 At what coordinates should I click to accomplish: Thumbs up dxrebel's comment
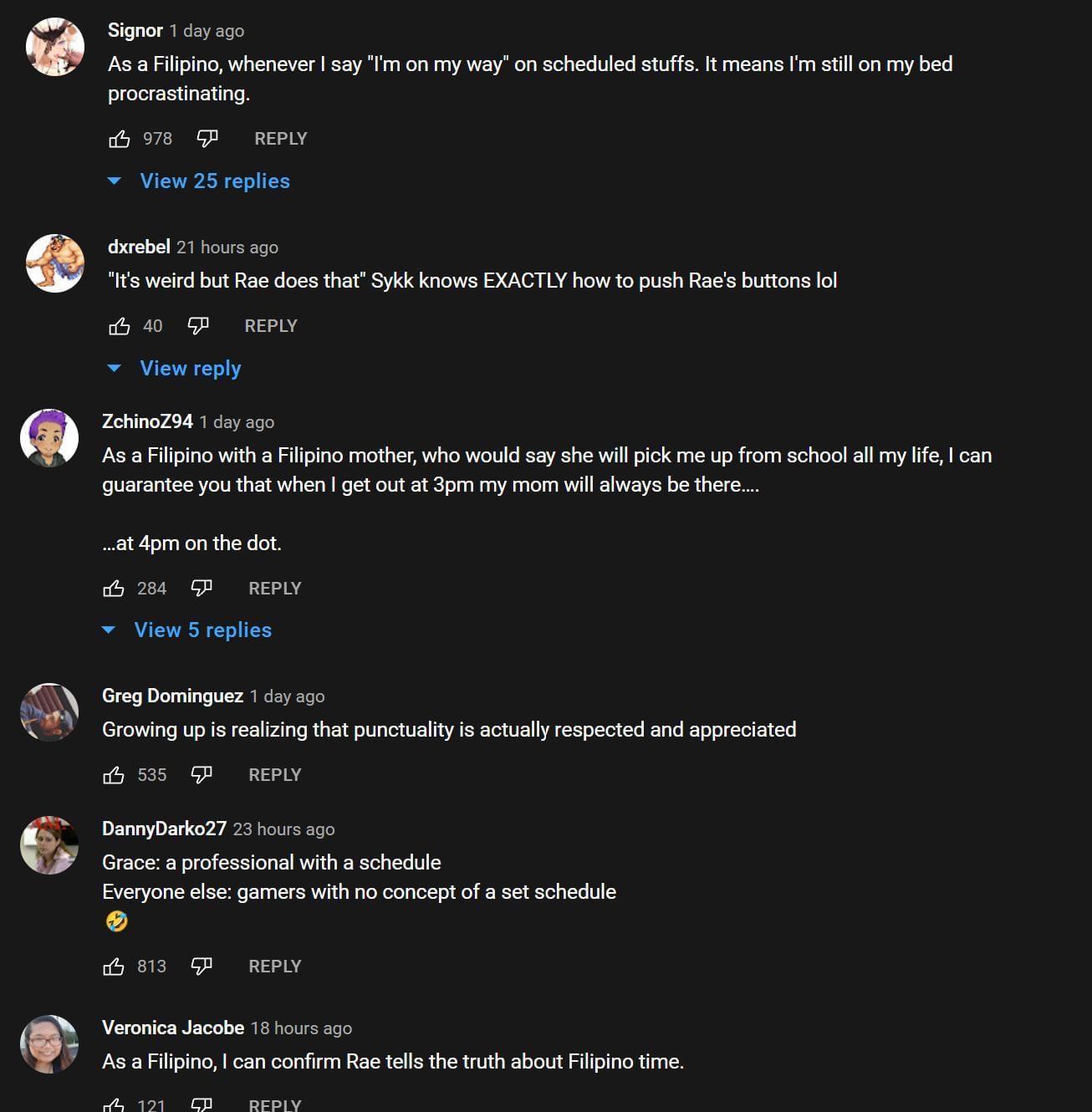click(x=120, y=326)
